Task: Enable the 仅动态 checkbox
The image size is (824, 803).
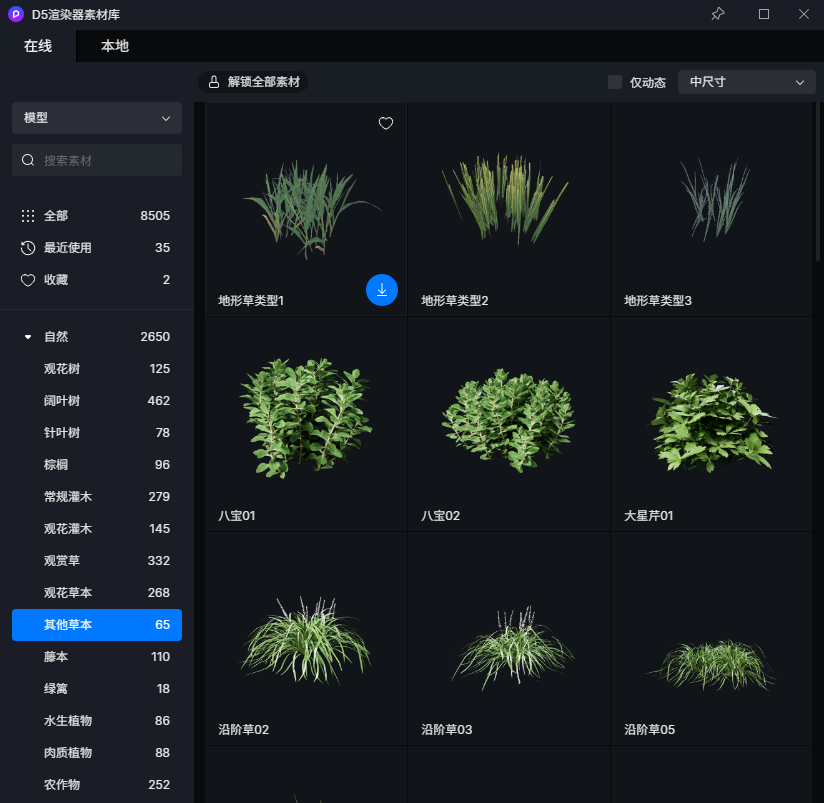Action: [x=615, y=82]
